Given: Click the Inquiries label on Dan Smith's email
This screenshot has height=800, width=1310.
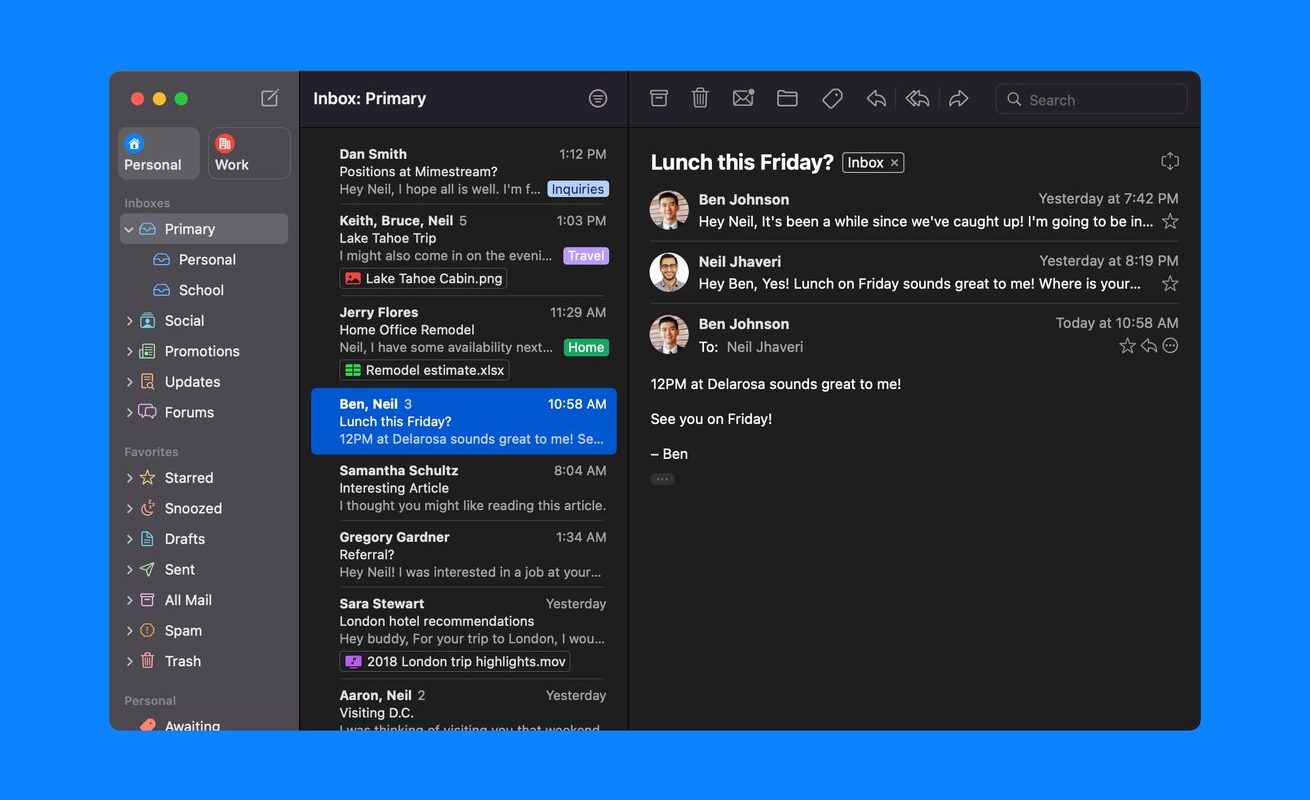Looking at the screenshot, I should coord(578,189).
